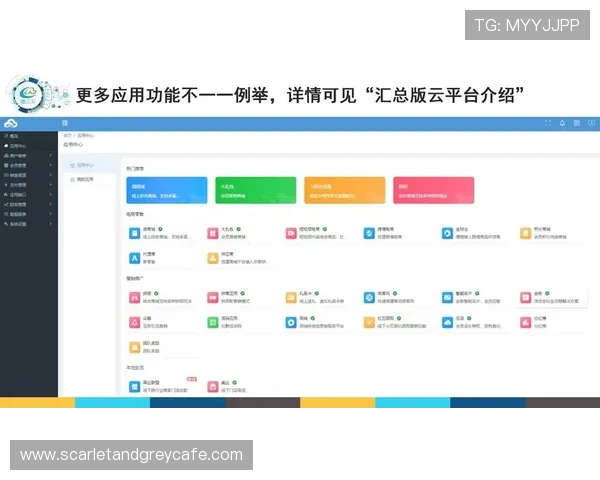
Task: Open the 积分商城 yellow app icon
Action: (x=525, y=233)
